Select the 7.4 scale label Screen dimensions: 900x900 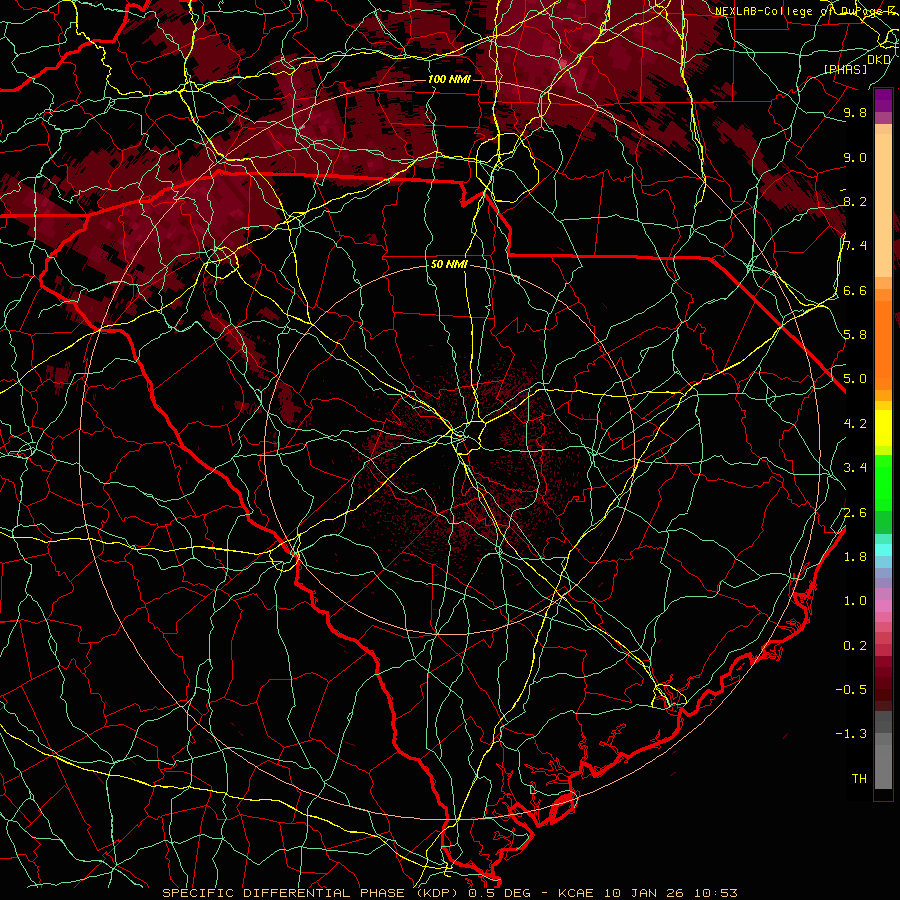[x=855, y=246]
